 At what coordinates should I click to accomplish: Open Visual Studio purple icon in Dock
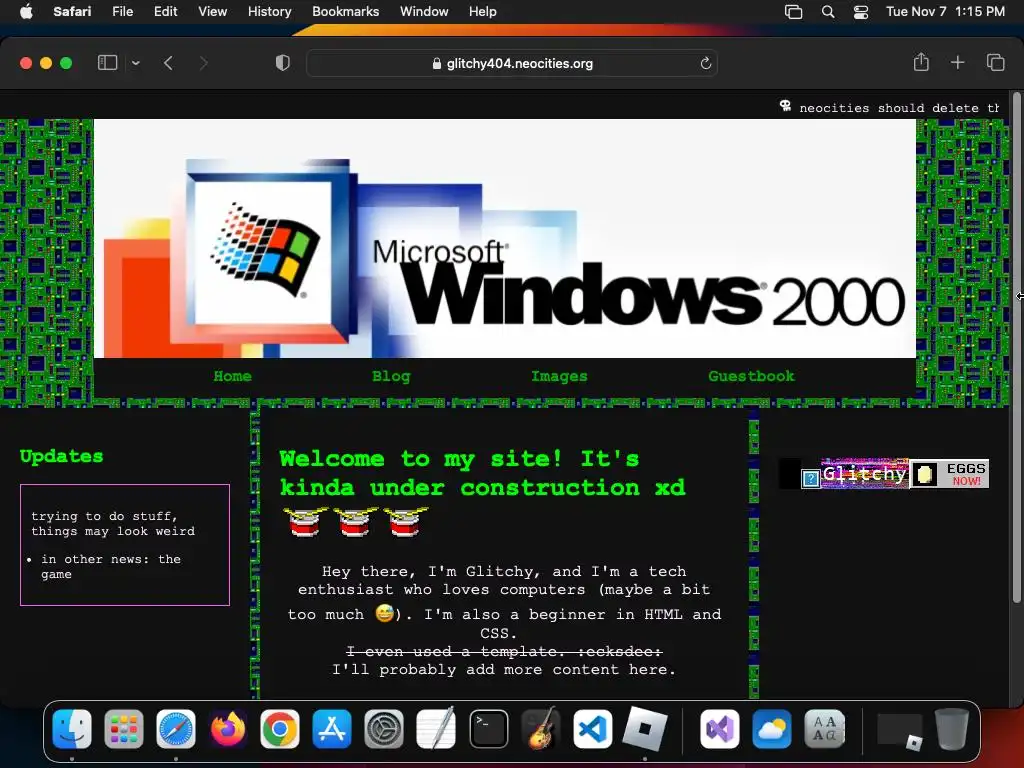pos(720,729)
